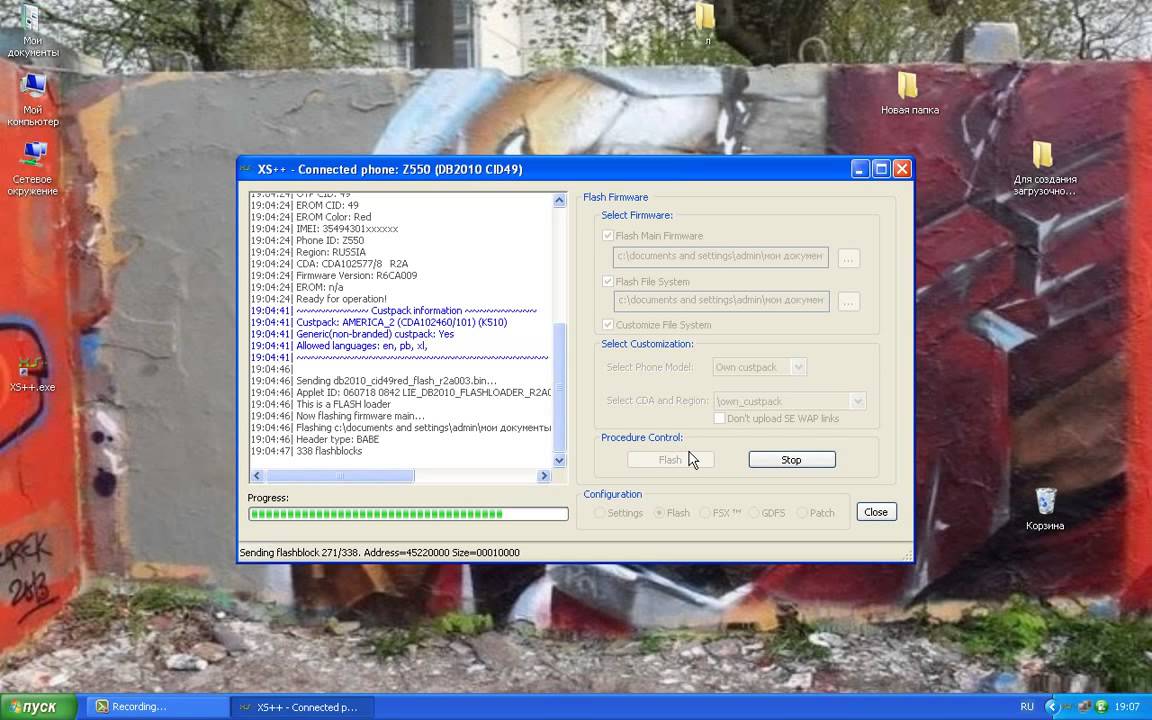This screenshot has width=1152, height=720.
Task: Click the Close button in XS++
Action: (876, 512)
